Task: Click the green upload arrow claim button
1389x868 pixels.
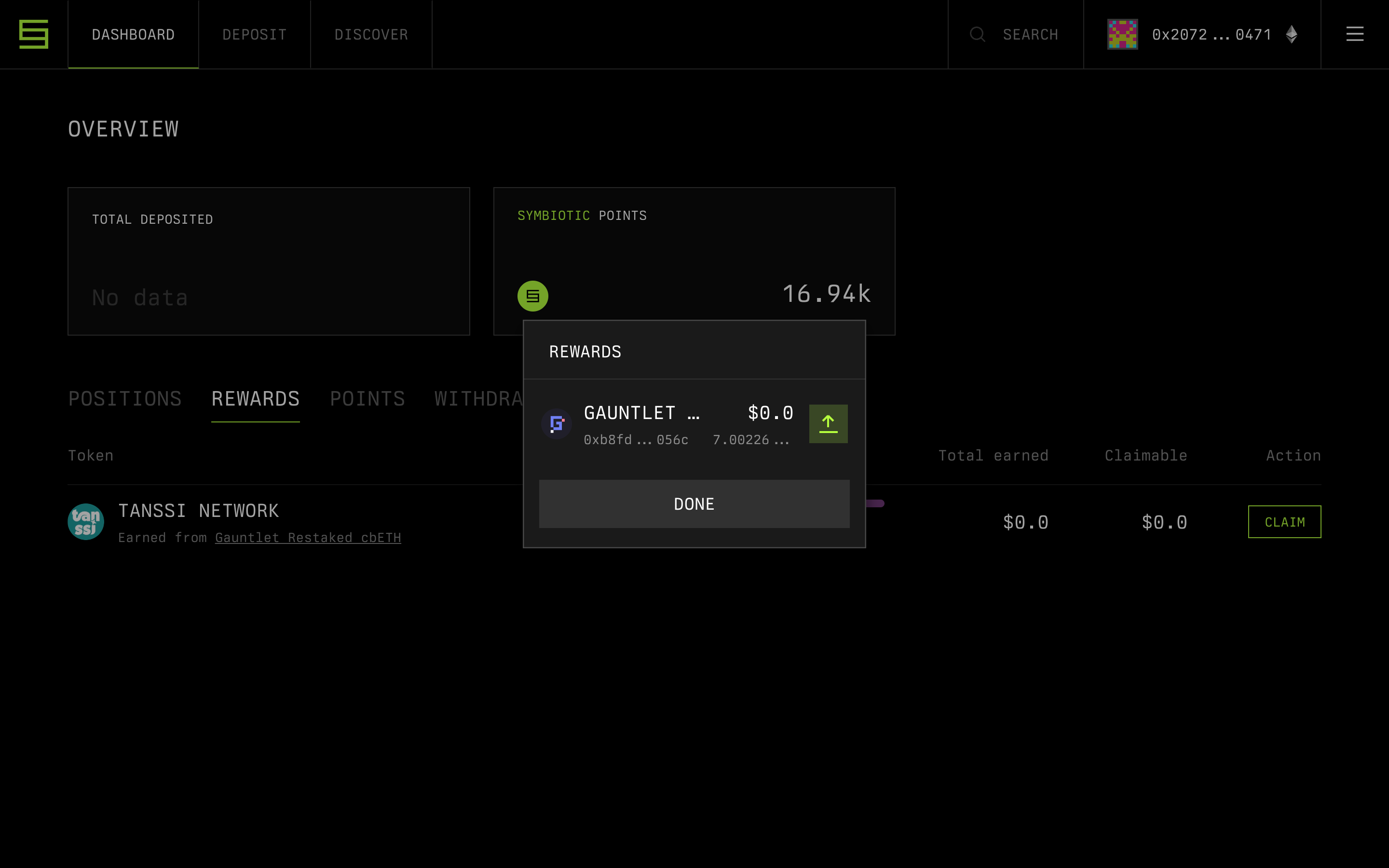Action: coord(828,424)
